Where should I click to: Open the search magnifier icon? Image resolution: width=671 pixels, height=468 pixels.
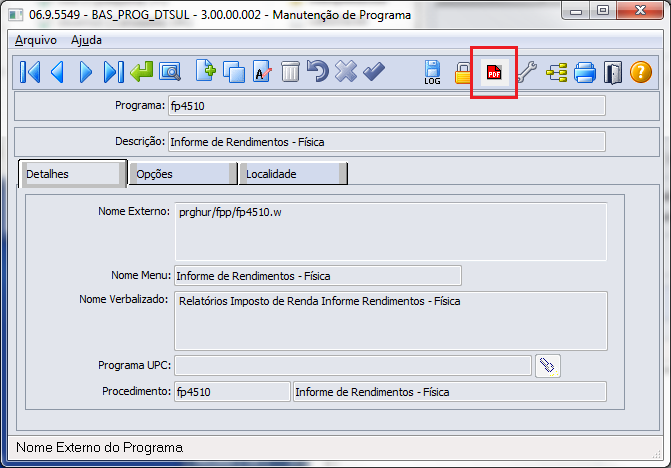170,72
